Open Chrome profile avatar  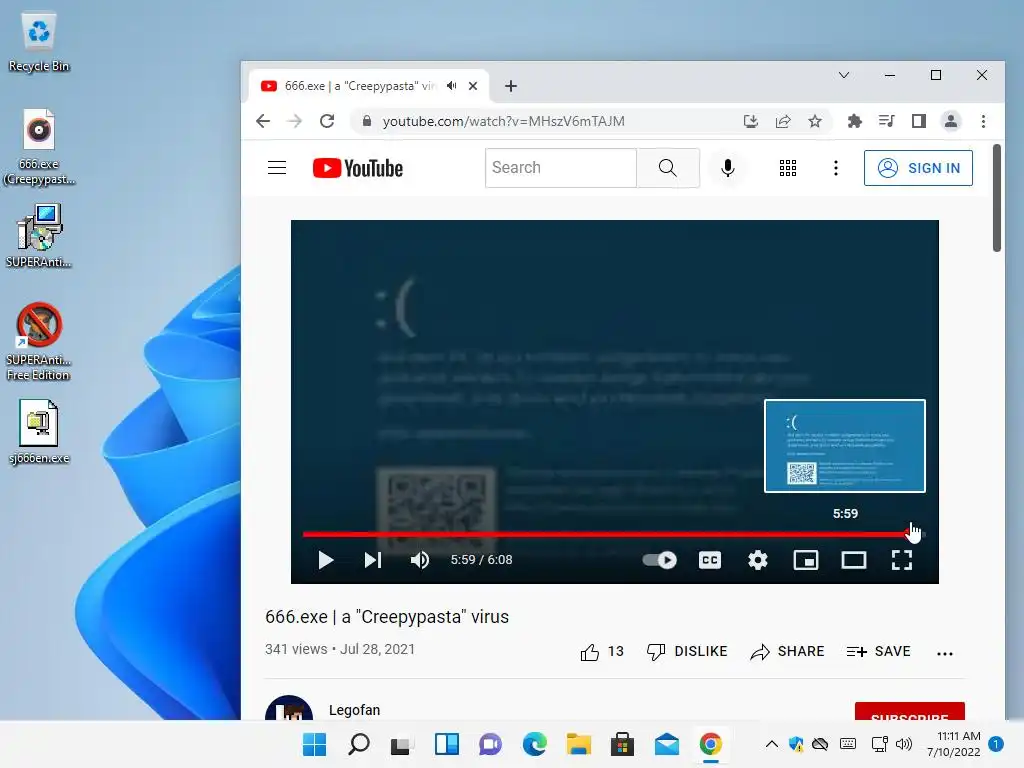(x=951, y=121)
